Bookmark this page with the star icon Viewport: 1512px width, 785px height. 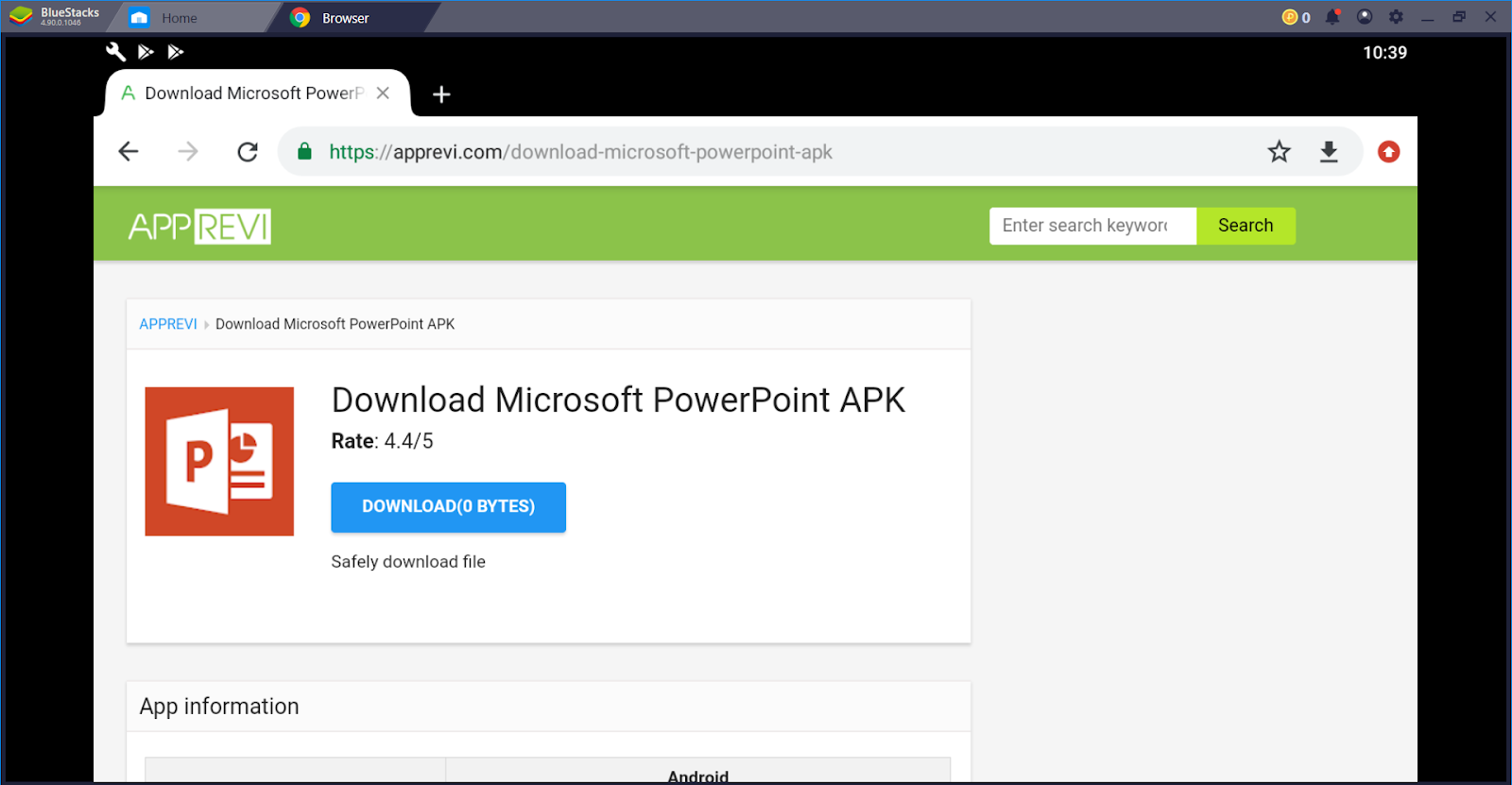[x=1279, y=152]
